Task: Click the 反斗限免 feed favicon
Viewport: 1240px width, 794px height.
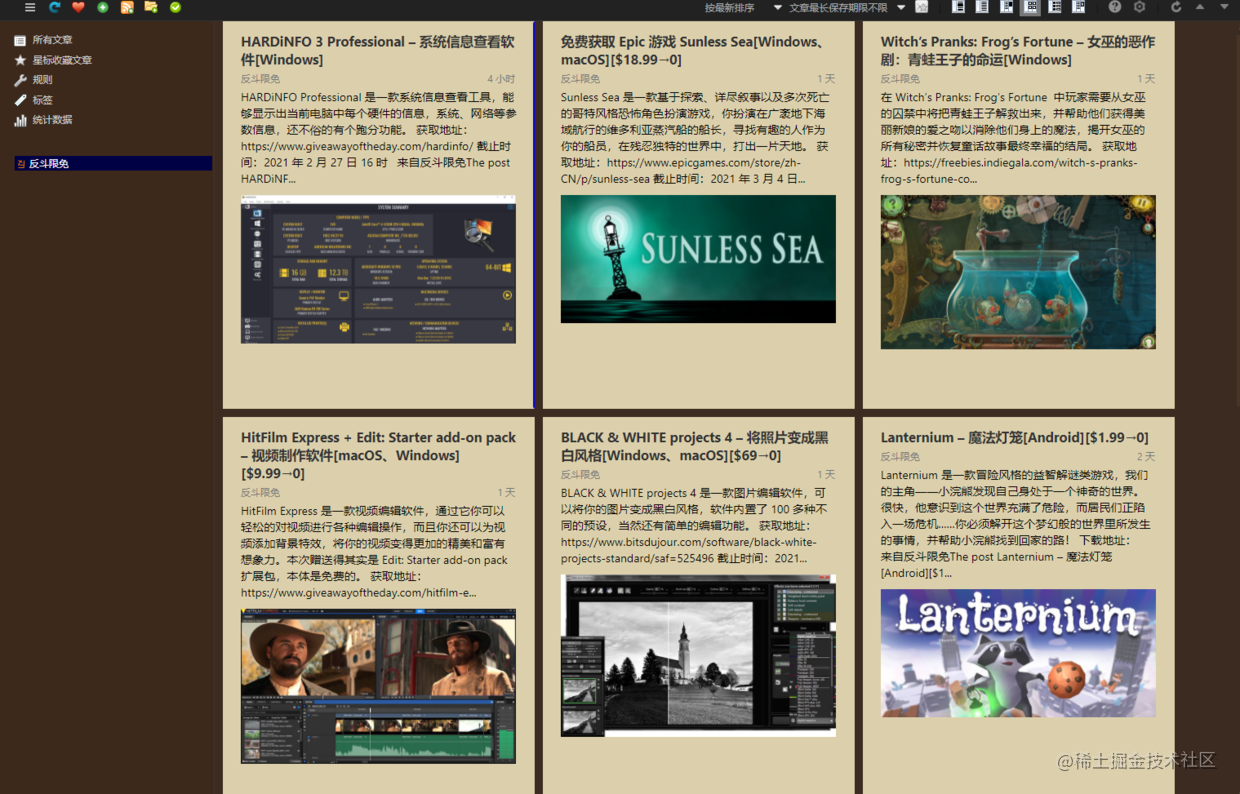Action: [x=21, y=163]
